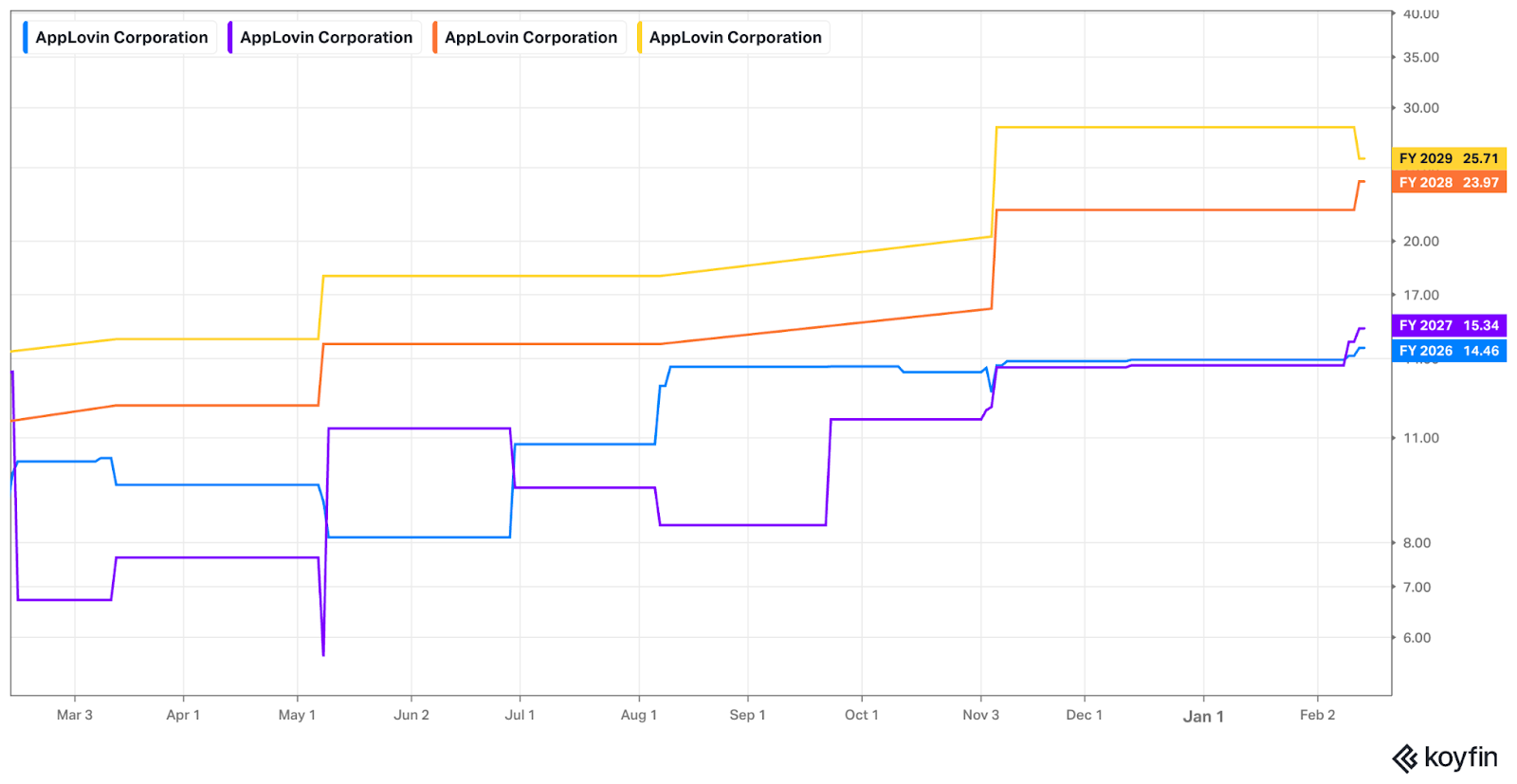Click the Koyfin logo icon
Image resolution: width=1517 pixels, height=784 pixels.
[1404, 758]
